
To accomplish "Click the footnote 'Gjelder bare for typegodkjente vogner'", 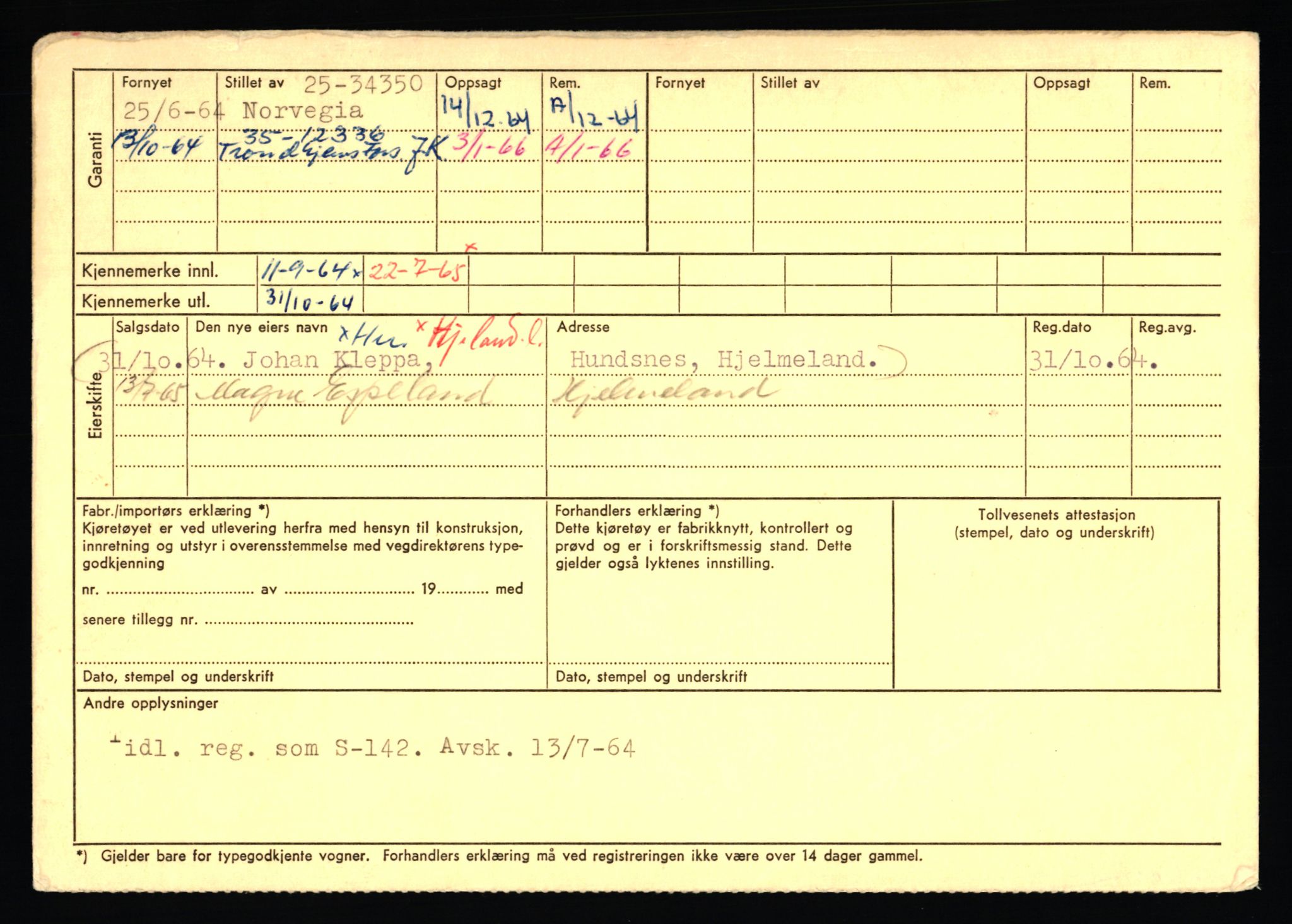I will 235,856.
